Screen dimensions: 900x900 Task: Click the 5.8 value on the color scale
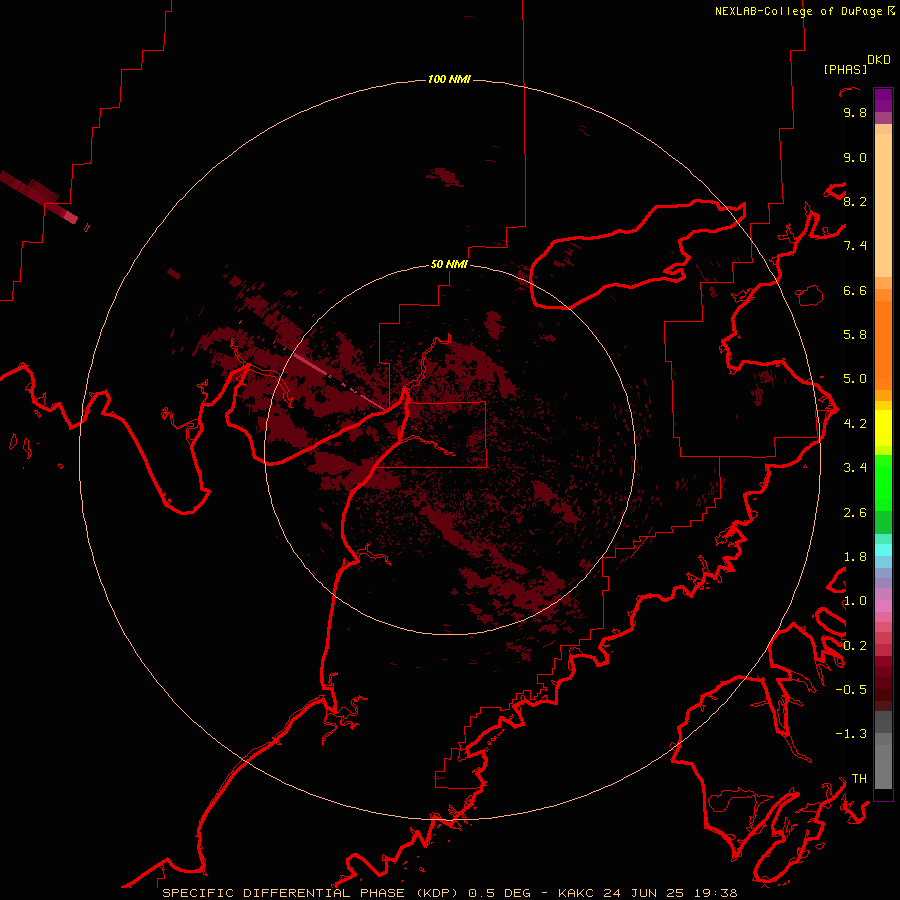(x=855, y=335)
